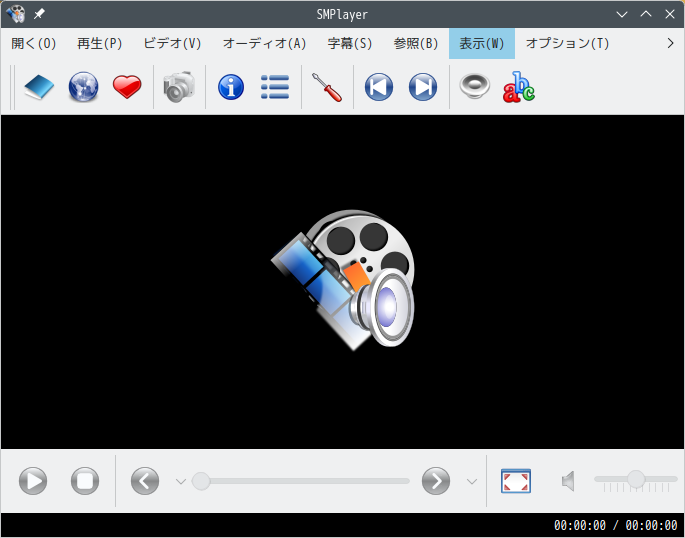Pin the window on all desktops
Viewport: 685px width, 538px height.
click(39, 14)
